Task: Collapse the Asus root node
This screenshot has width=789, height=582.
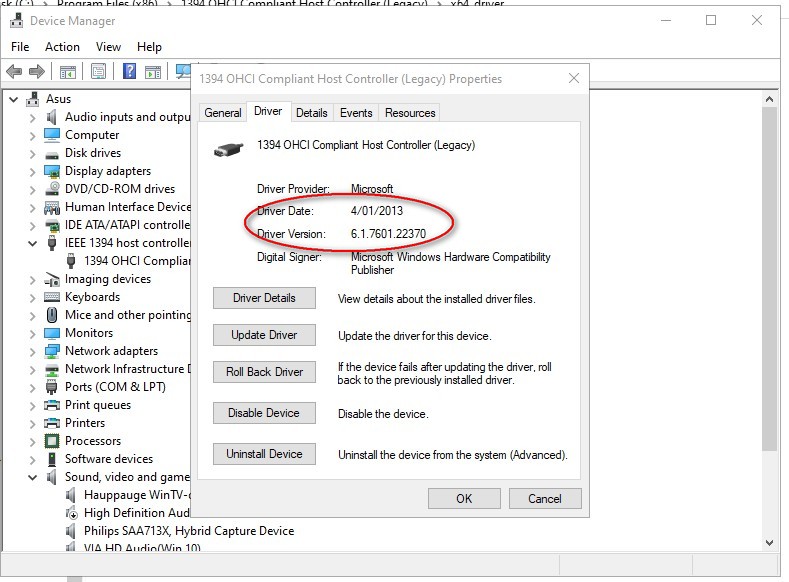Action: coord(14,100)
